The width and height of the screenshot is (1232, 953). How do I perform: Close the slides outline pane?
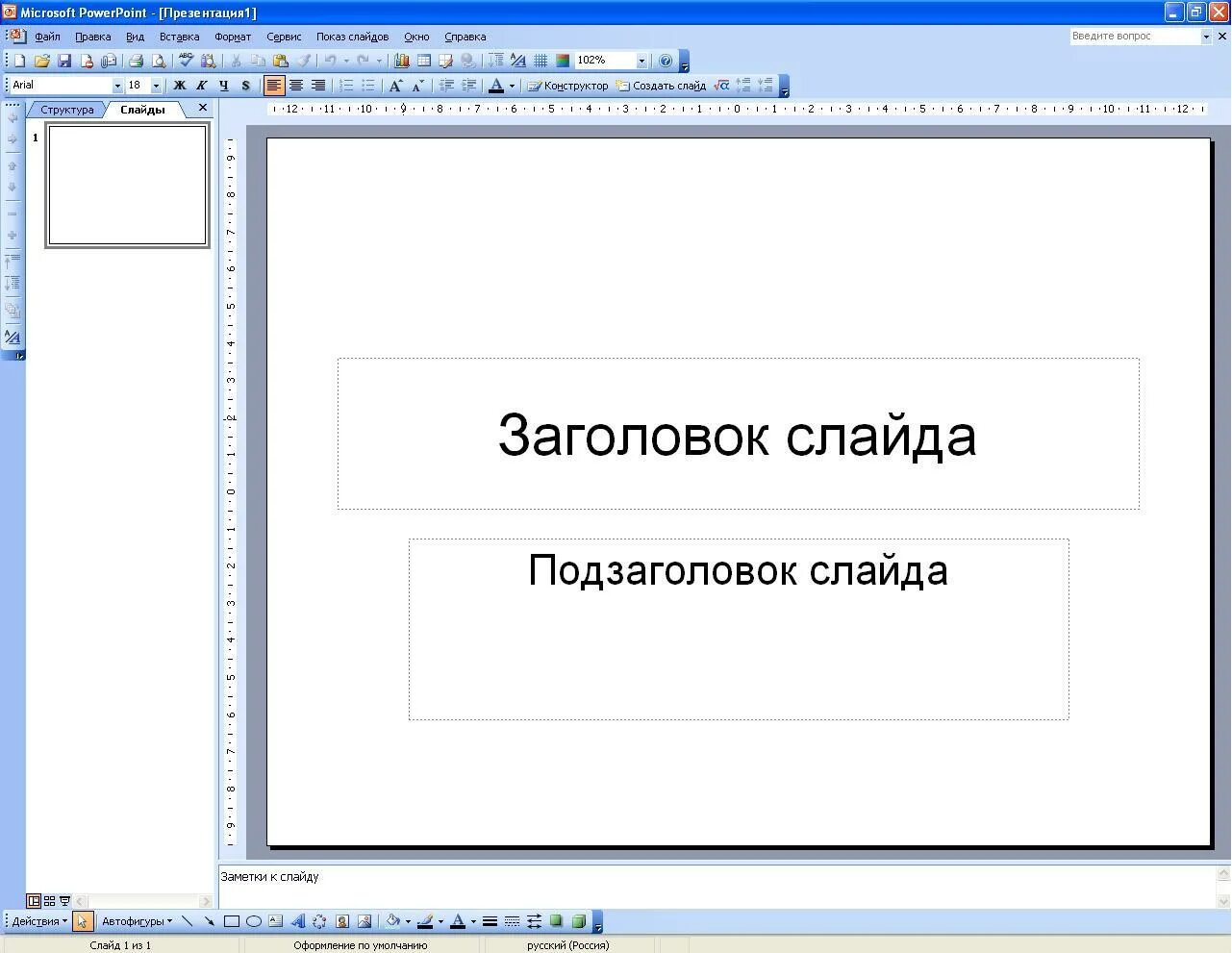pos(202,108)
